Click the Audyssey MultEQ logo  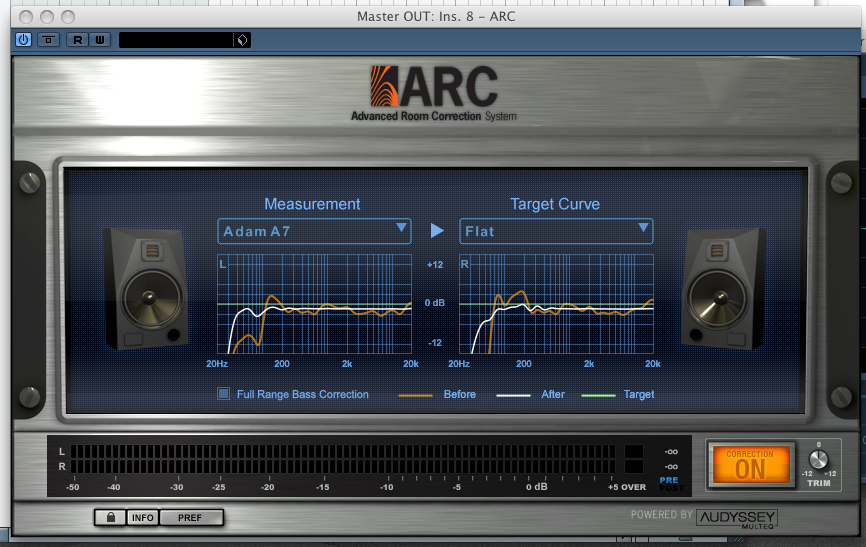[737, 519]
